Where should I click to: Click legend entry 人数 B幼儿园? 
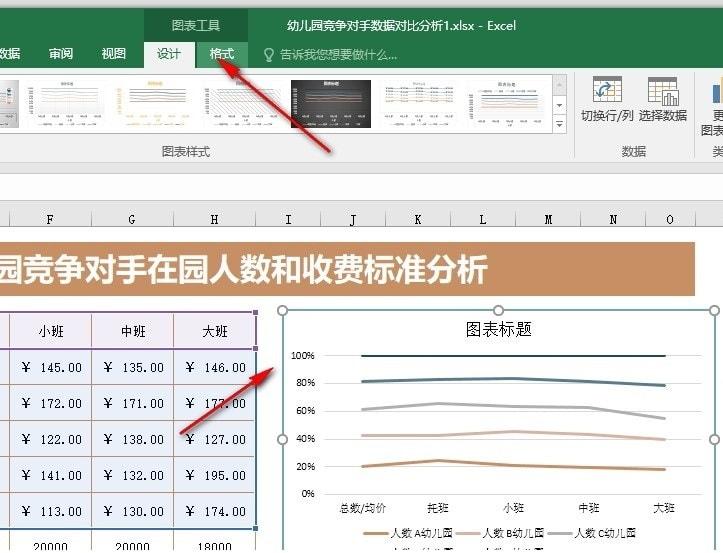500,533
